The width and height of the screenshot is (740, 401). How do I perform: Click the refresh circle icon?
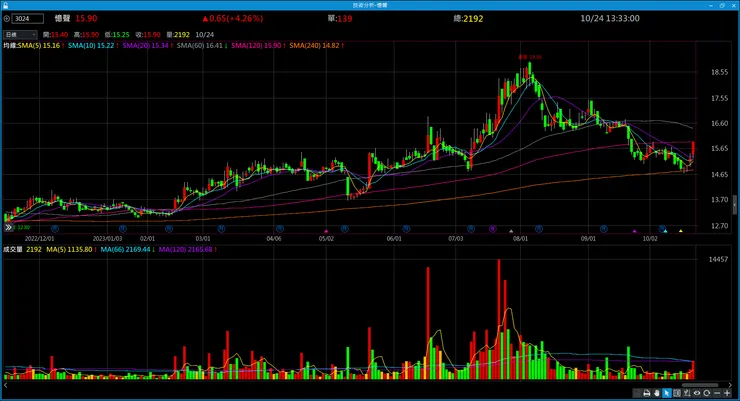(x=706, y=393)
